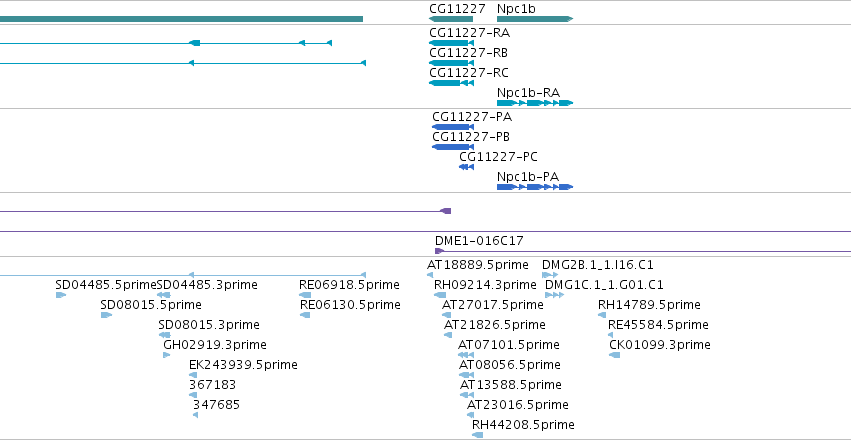Select the CG11227-RC transcript glyph
Viewport: 851px width, 440px height.
(452, 83)
